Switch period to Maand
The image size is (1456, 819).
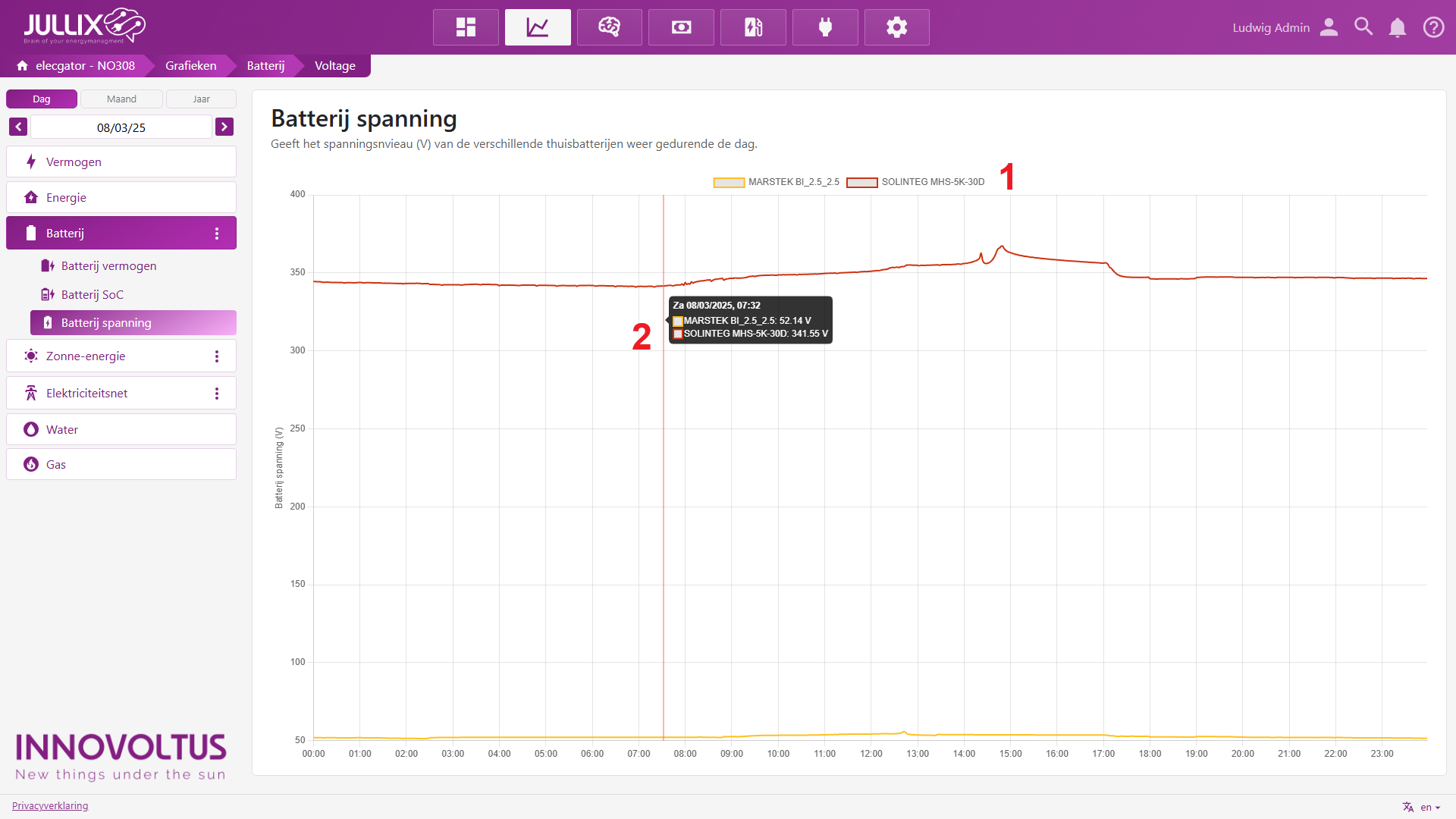click(121, 99)
